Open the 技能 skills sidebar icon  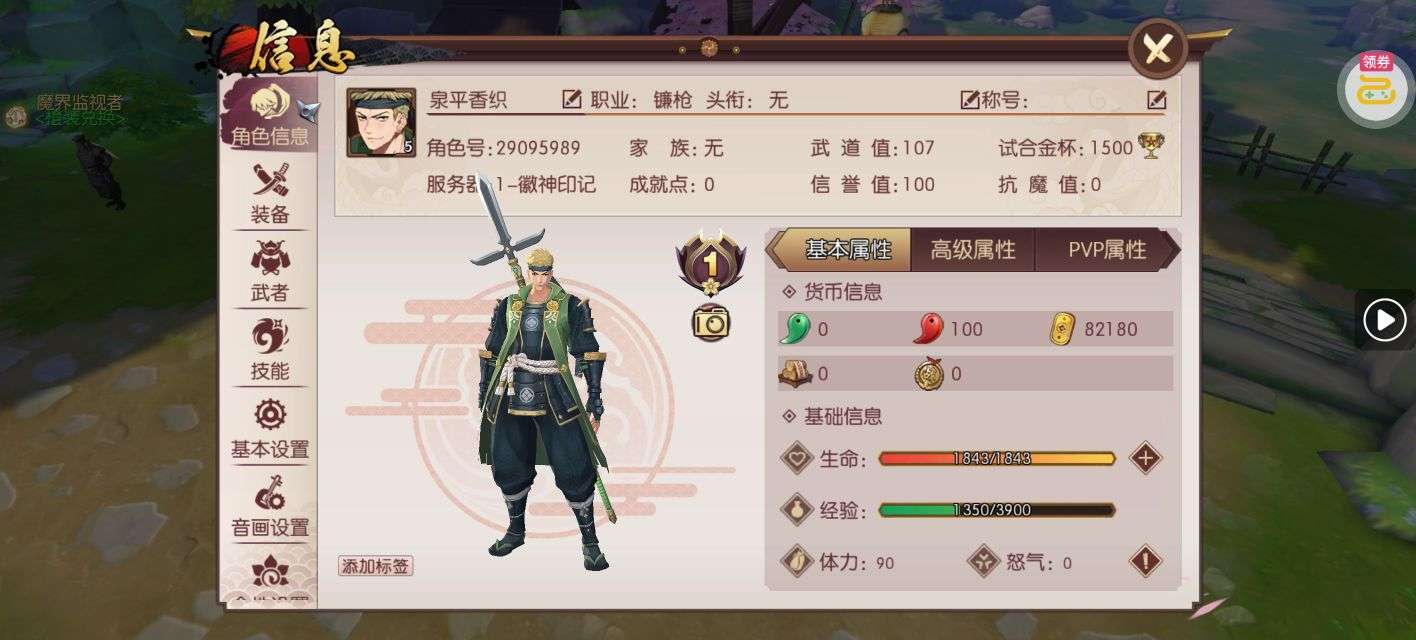click(x=270, y=349)
